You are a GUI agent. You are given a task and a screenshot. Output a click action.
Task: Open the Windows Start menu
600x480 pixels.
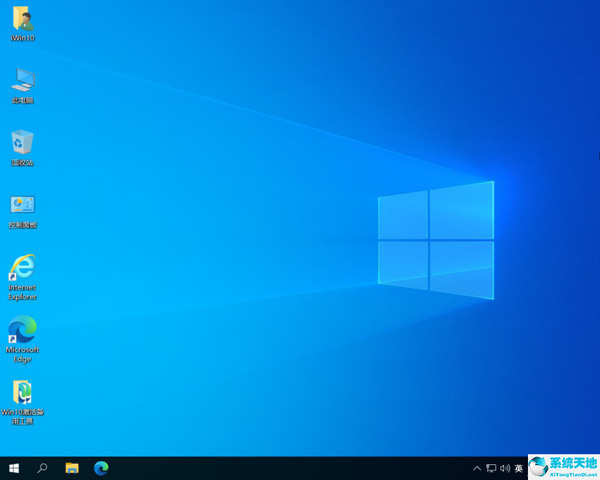[x=14, y=467]
